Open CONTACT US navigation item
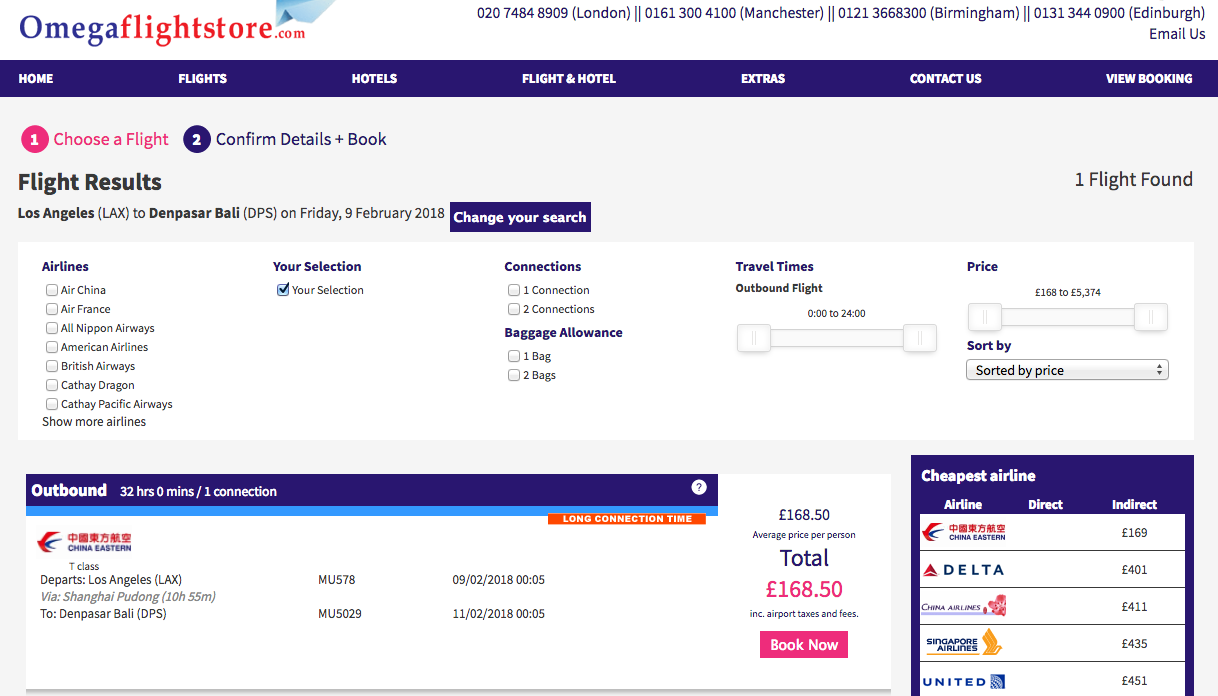1218x696 pixels. (946, 79)
